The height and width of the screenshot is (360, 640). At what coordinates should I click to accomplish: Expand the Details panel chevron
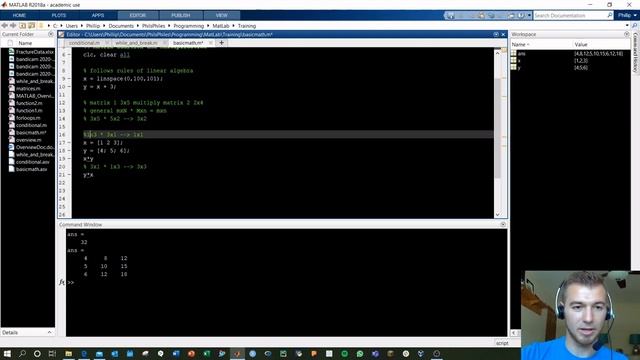click(50, 333)
